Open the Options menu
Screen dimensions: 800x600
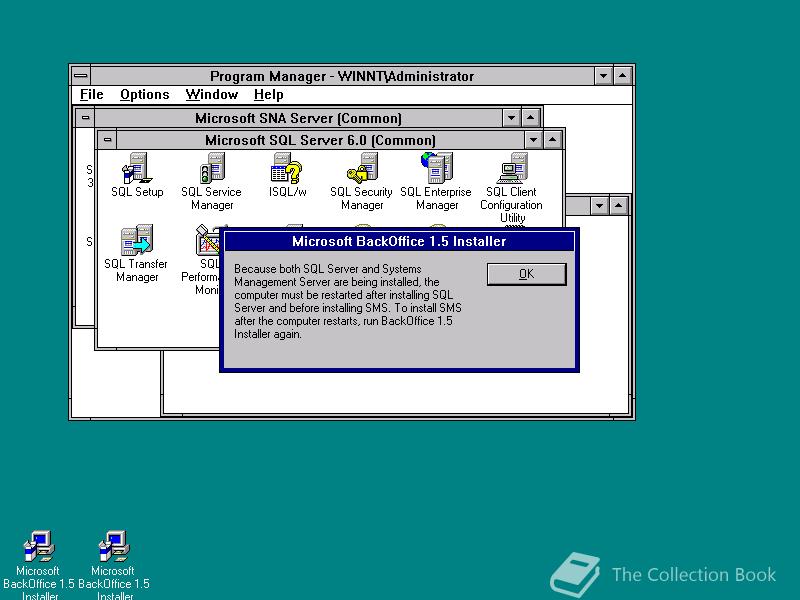pos(144,95)
